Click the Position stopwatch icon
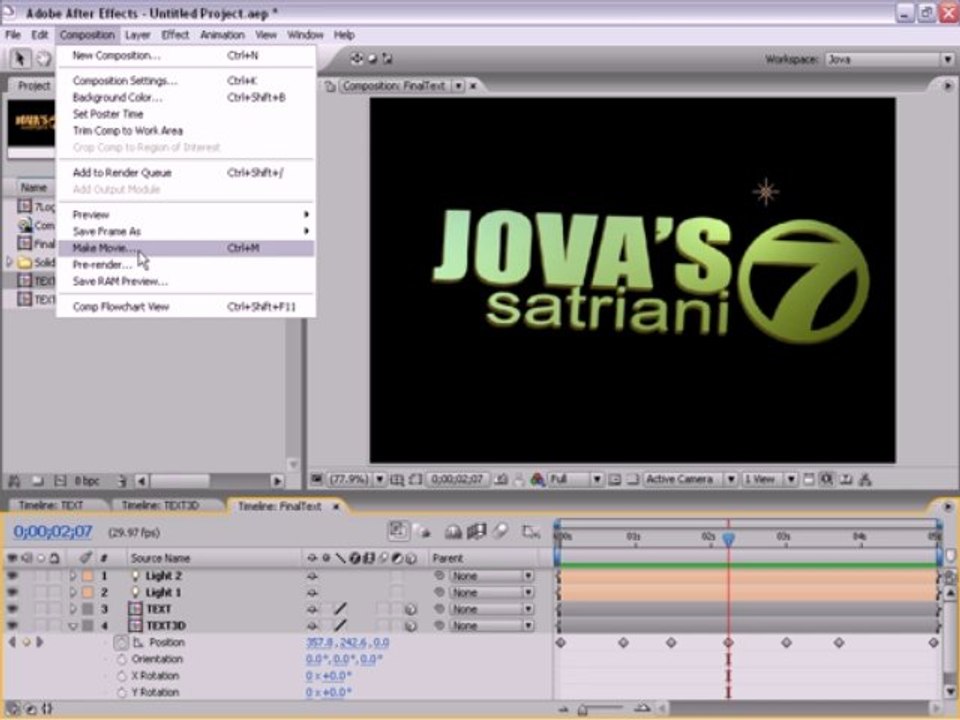The image size is (960, 720). (x=121, y=642)
